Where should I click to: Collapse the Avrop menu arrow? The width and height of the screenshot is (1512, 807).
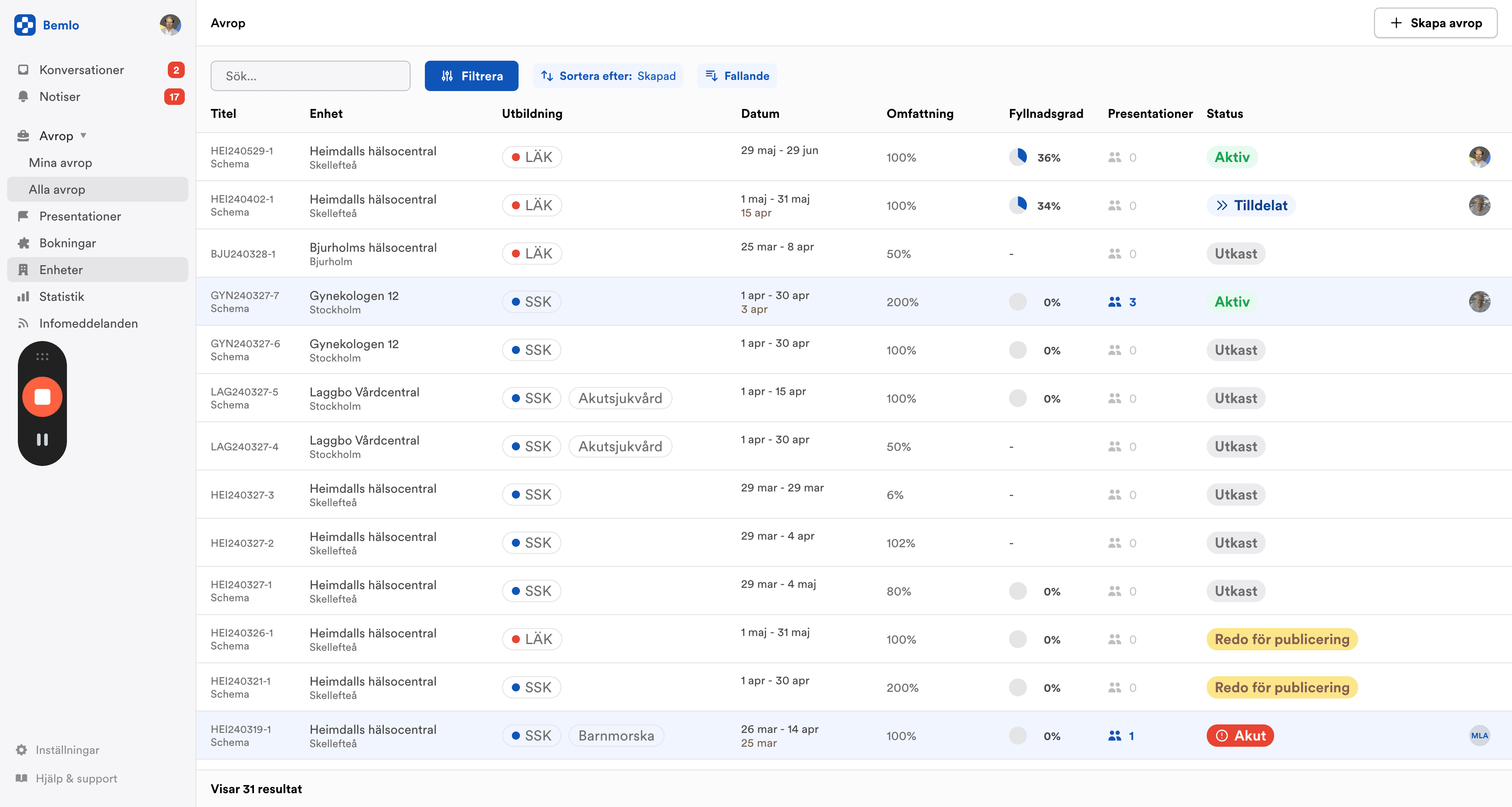[83, 136]
